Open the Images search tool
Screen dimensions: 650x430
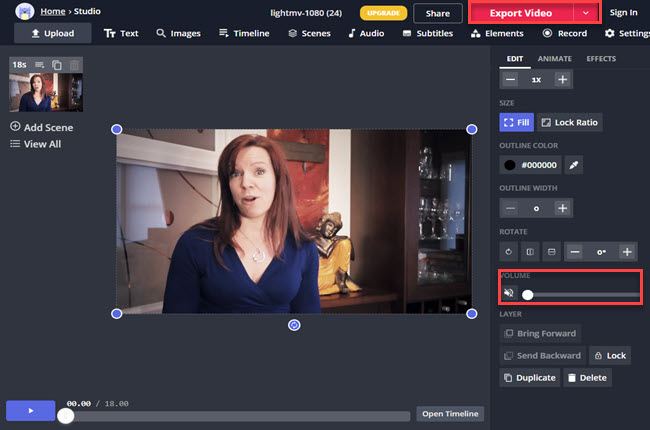click(x=178, y=33)
